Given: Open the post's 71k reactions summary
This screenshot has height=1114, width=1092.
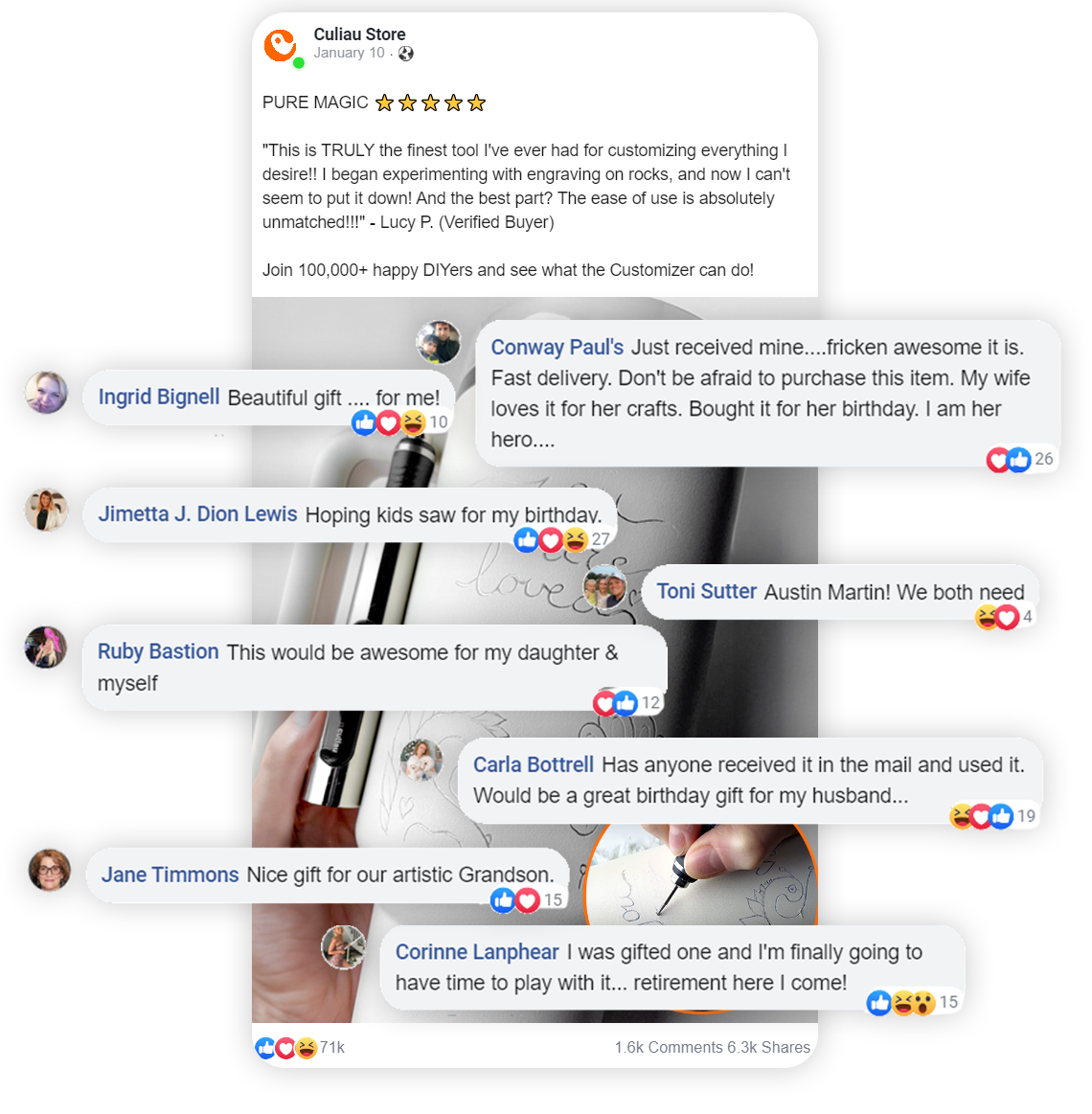Looking at the screenshot, I should (300, 1047).
